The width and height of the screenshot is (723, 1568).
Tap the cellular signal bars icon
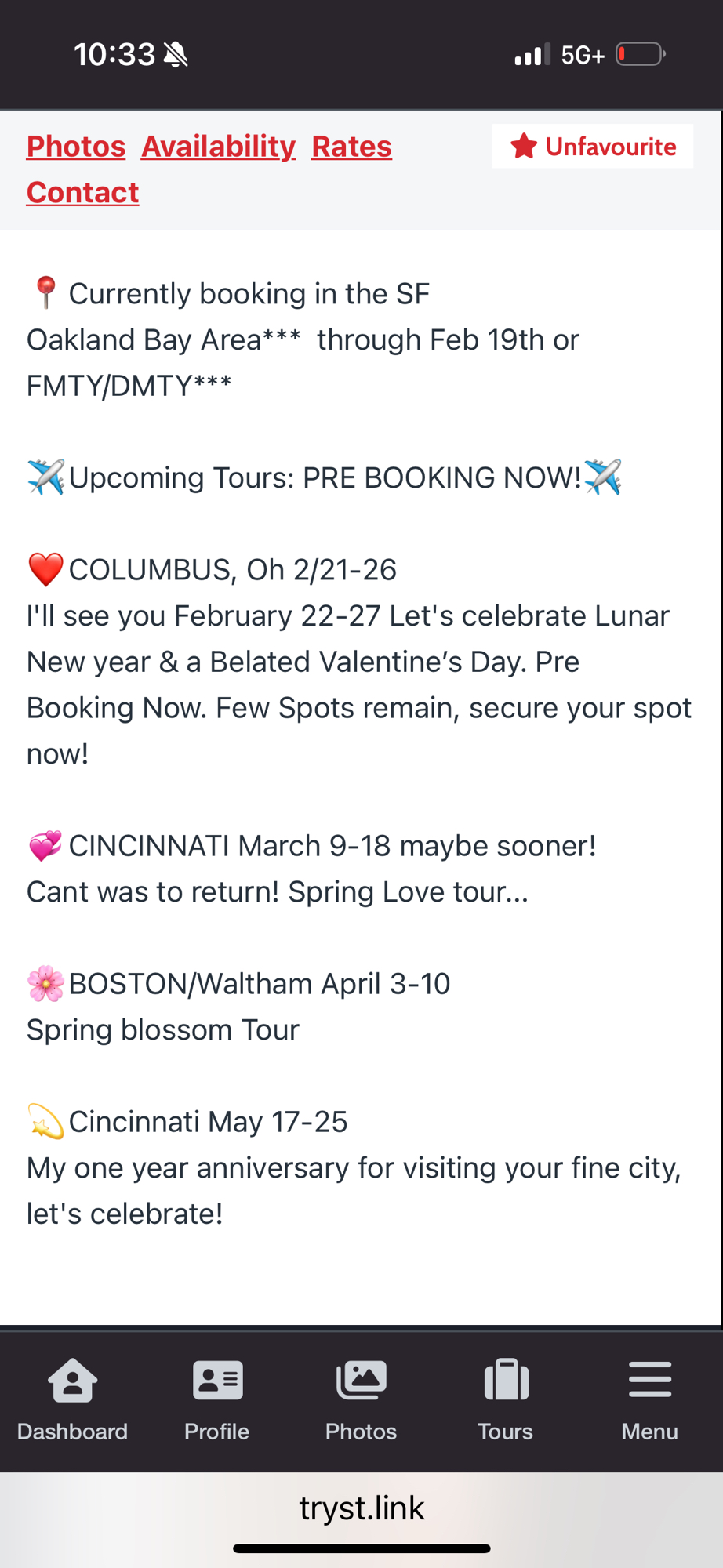coord(532,55)
